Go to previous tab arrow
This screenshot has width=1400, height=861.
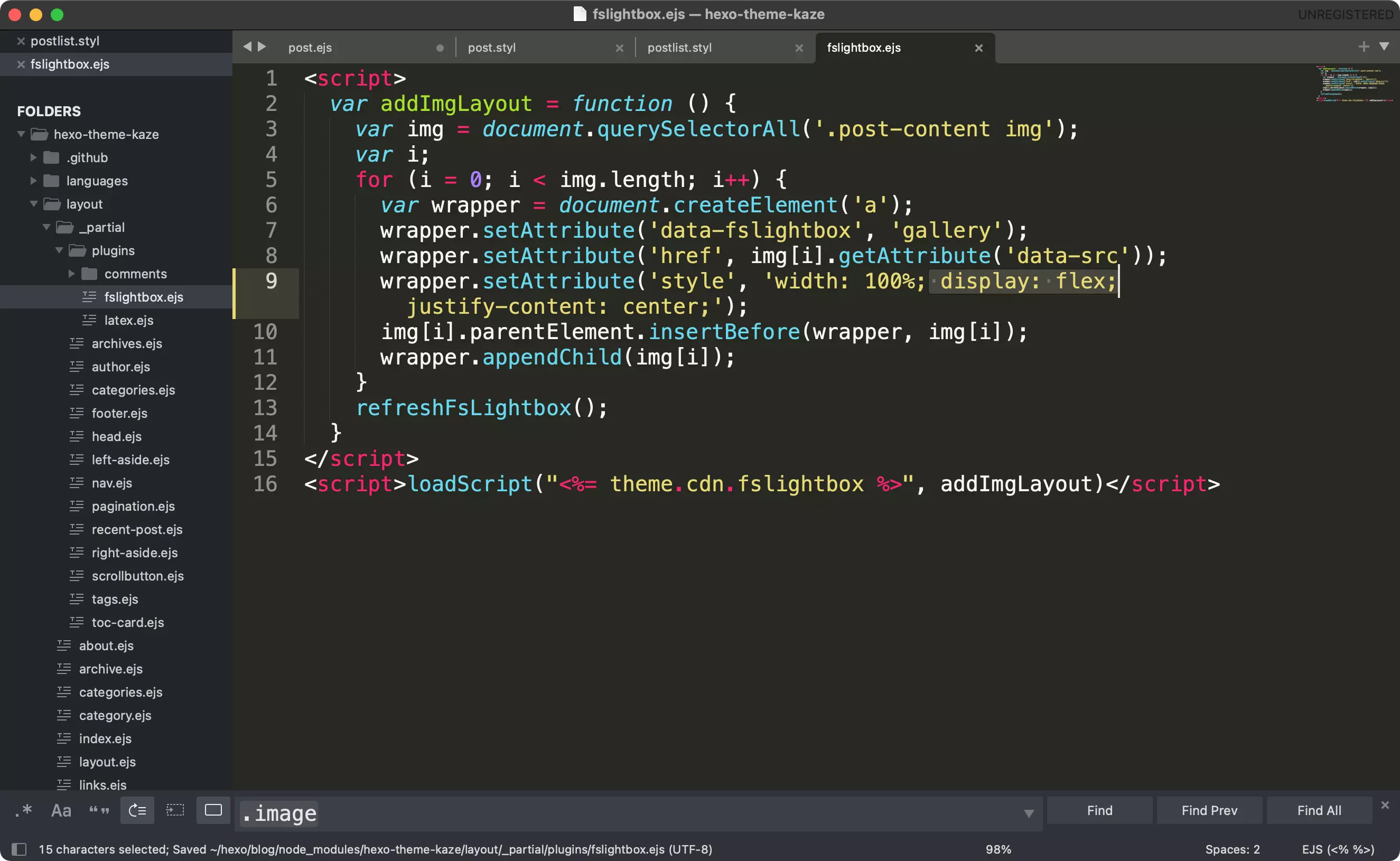point(247,46)
